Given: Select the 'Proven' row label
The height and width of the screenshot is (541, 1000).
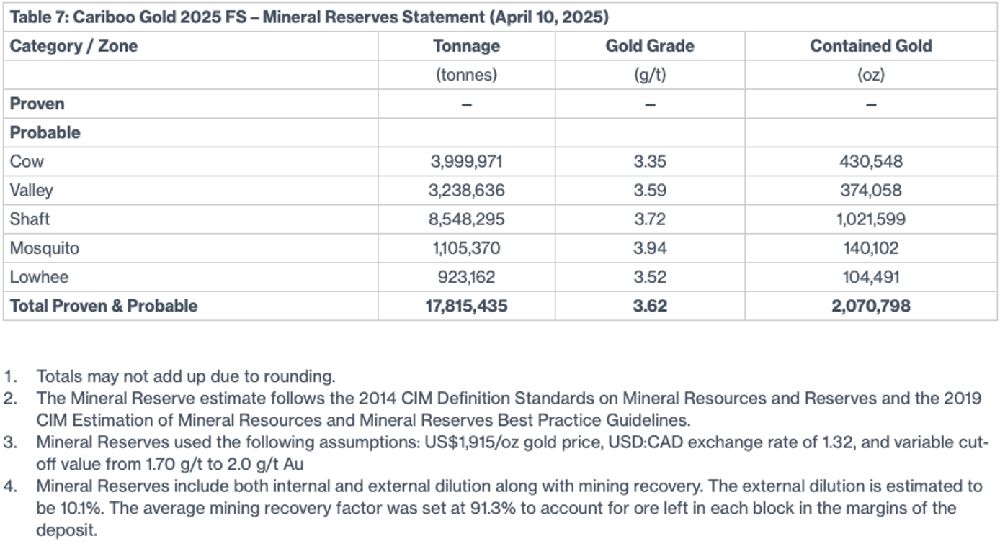Looking at the screenshot, I should [x=37, y=104].
